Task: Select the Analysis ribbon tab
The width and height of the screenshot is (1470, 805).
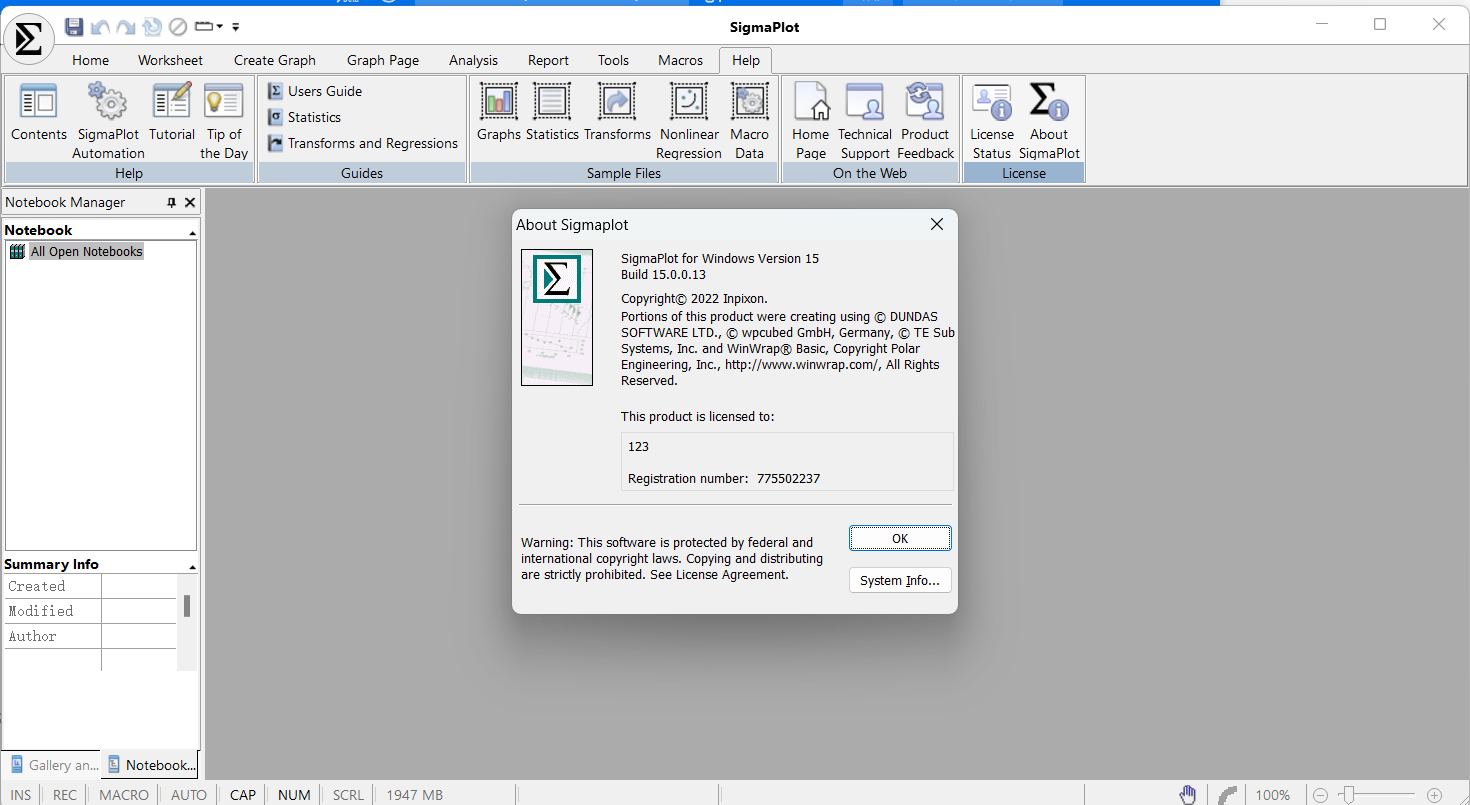Action: pos(473,60)
